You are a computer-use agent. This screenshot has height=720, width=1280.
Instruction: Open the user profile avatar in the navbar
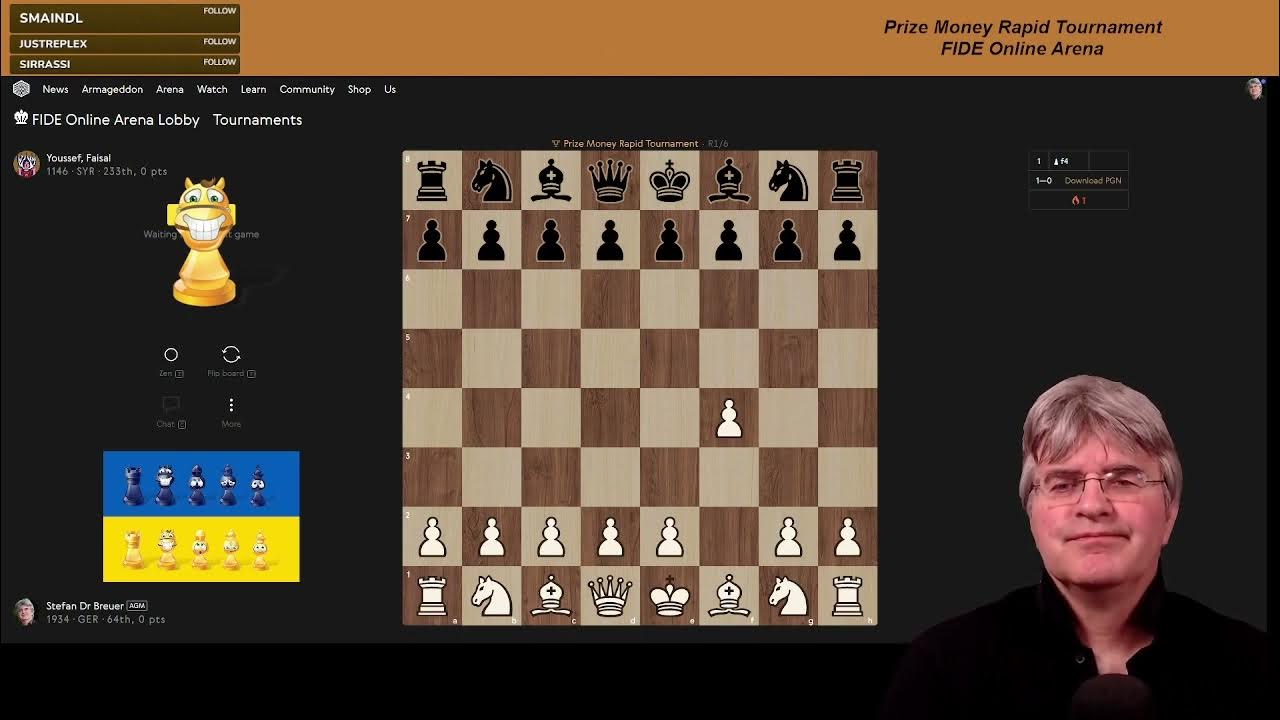pos(1255,89)
